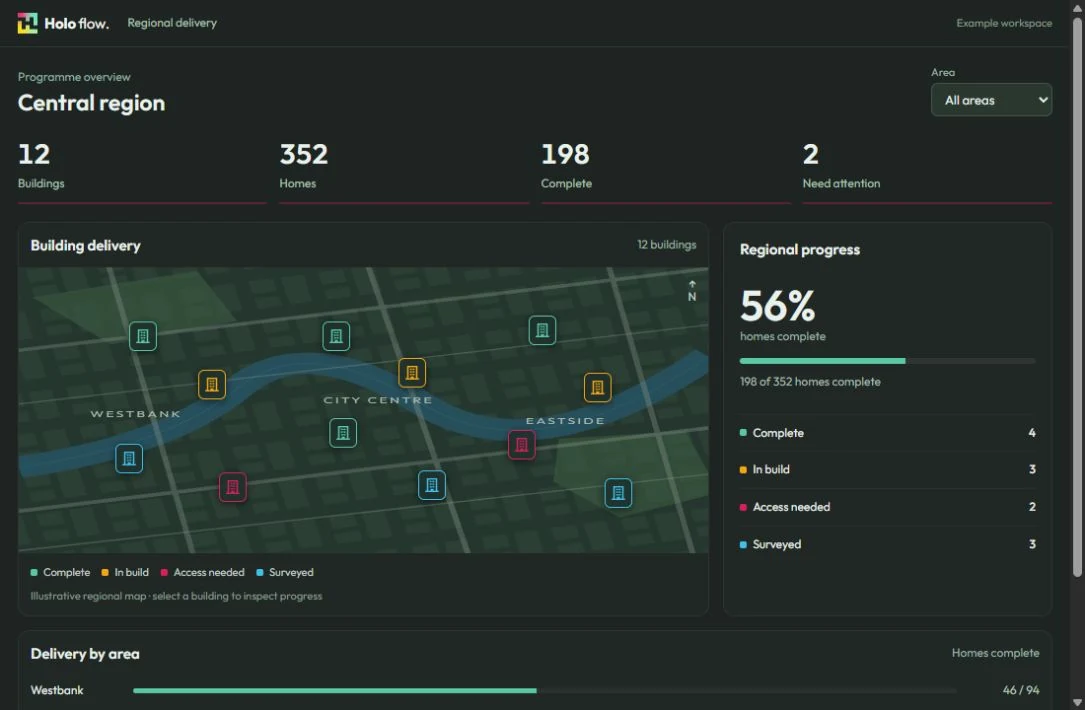Click the Surveyed row in Regional progress list
The image size is (1085, 710).
click(x=887, y=544)
